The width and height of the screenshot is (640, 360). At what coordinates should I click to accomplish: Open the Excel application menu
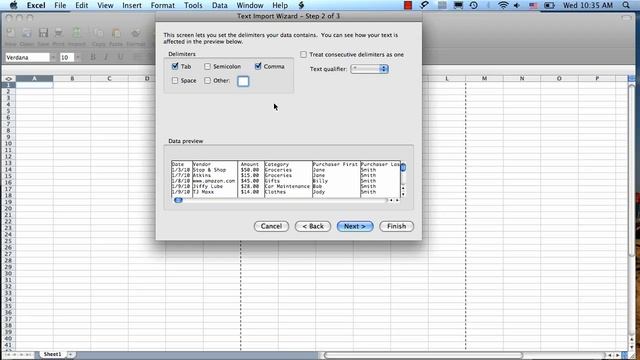click(36, 5)
